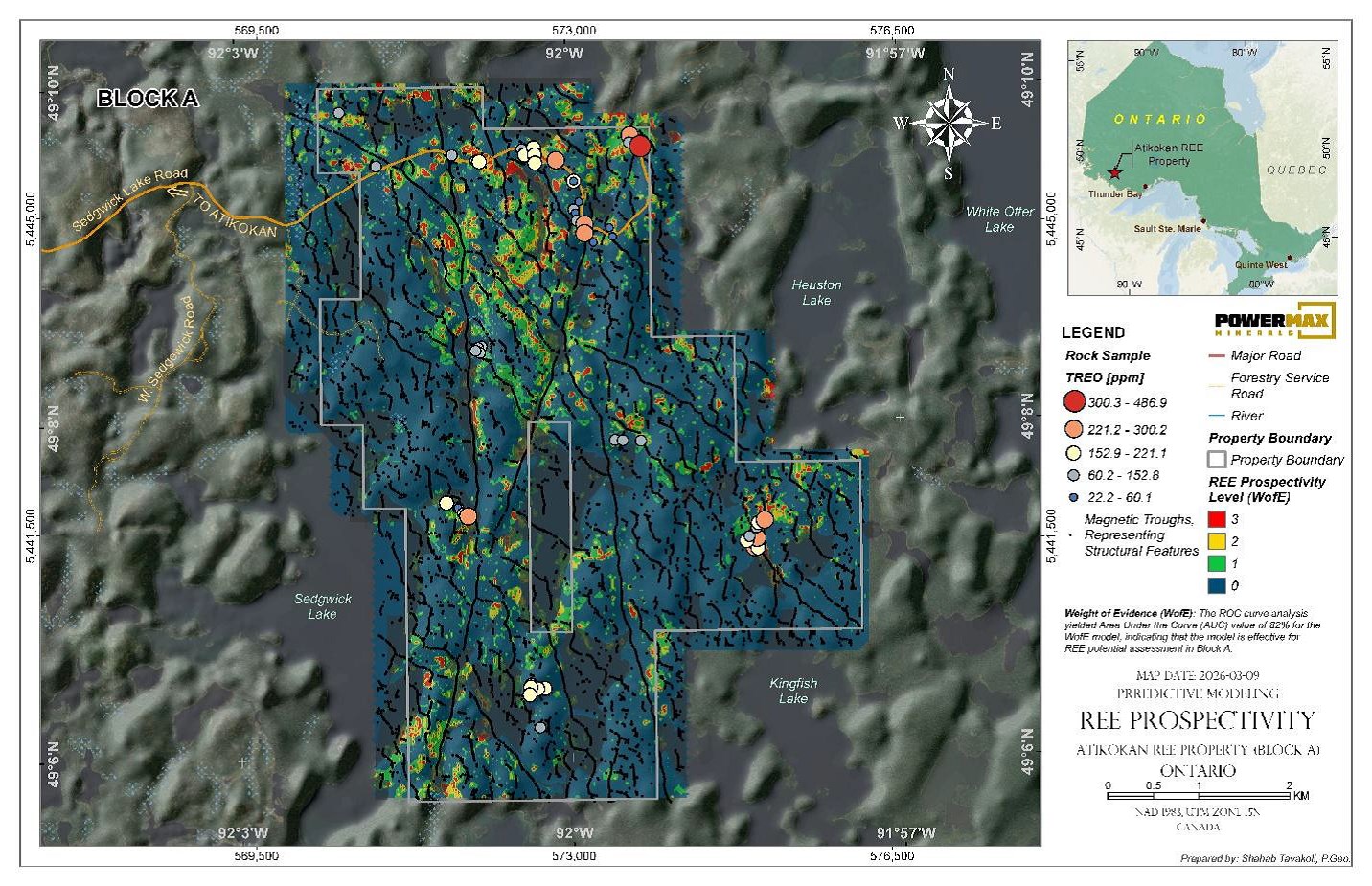Click the BLOCK A title text

point(148,99)
